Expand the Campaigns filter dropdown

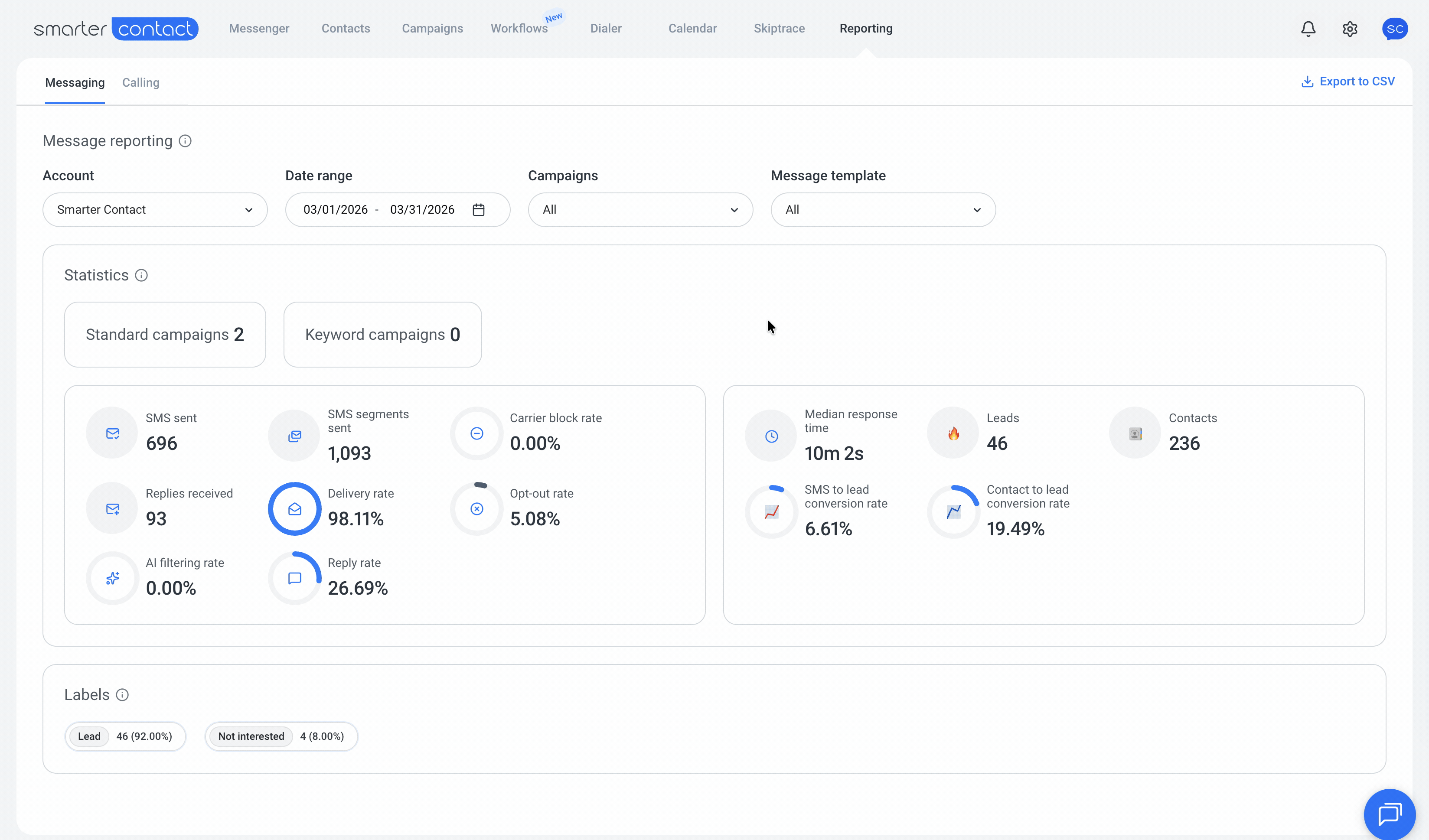pyautogui.click(x=640, y=210)
